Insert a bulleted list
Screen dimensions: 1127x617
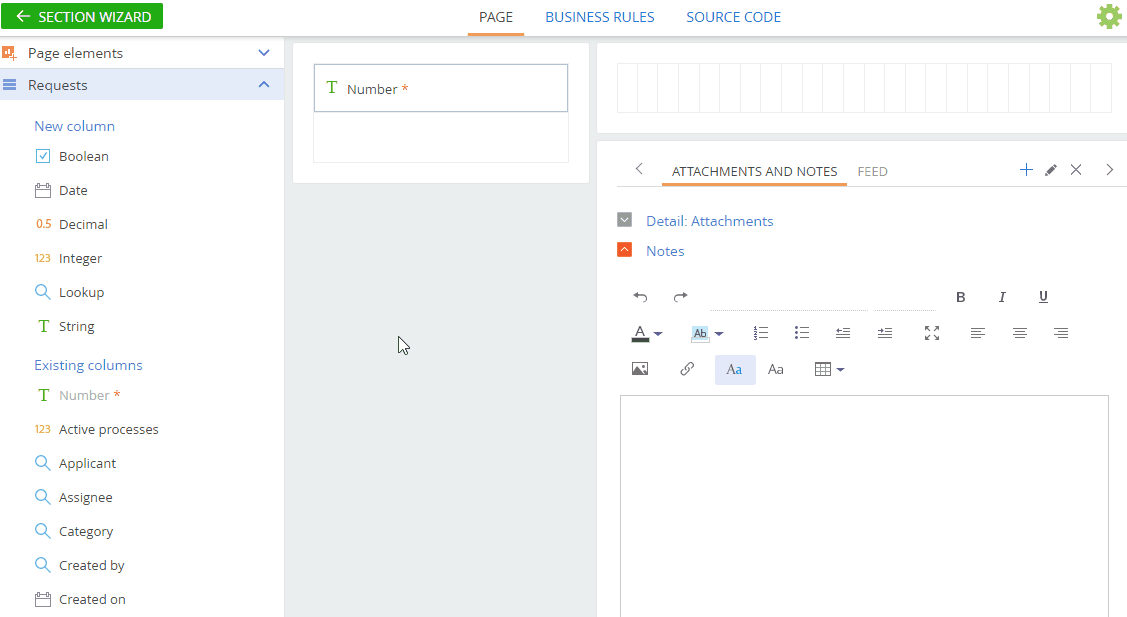(x=802, y=333)
